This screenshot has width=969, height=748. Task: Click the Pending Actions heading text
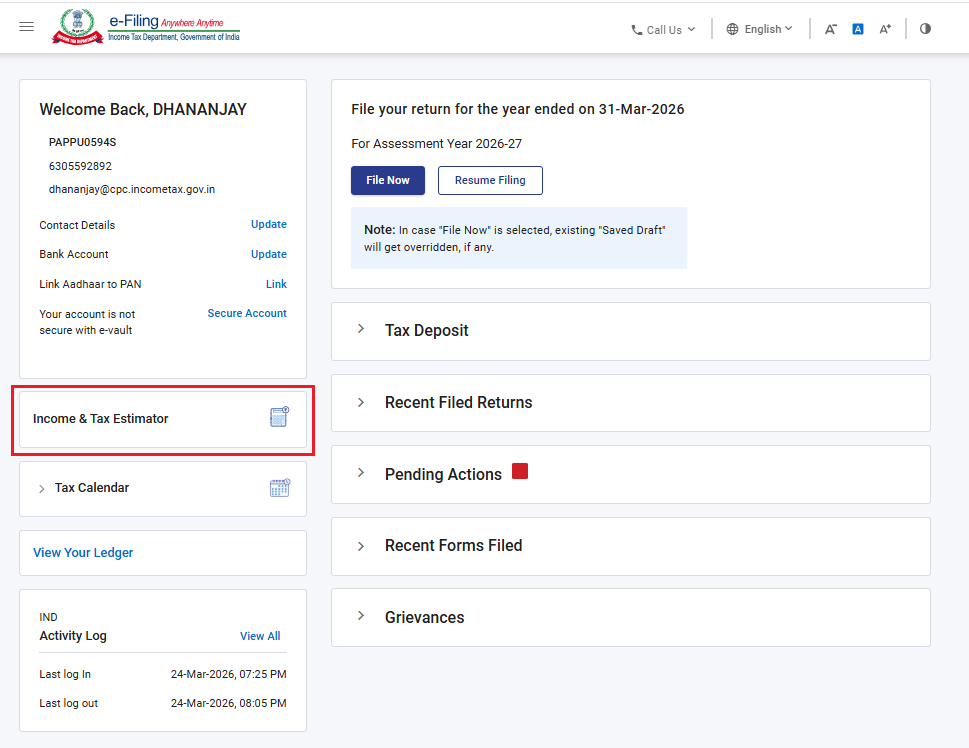click(443, 474)
